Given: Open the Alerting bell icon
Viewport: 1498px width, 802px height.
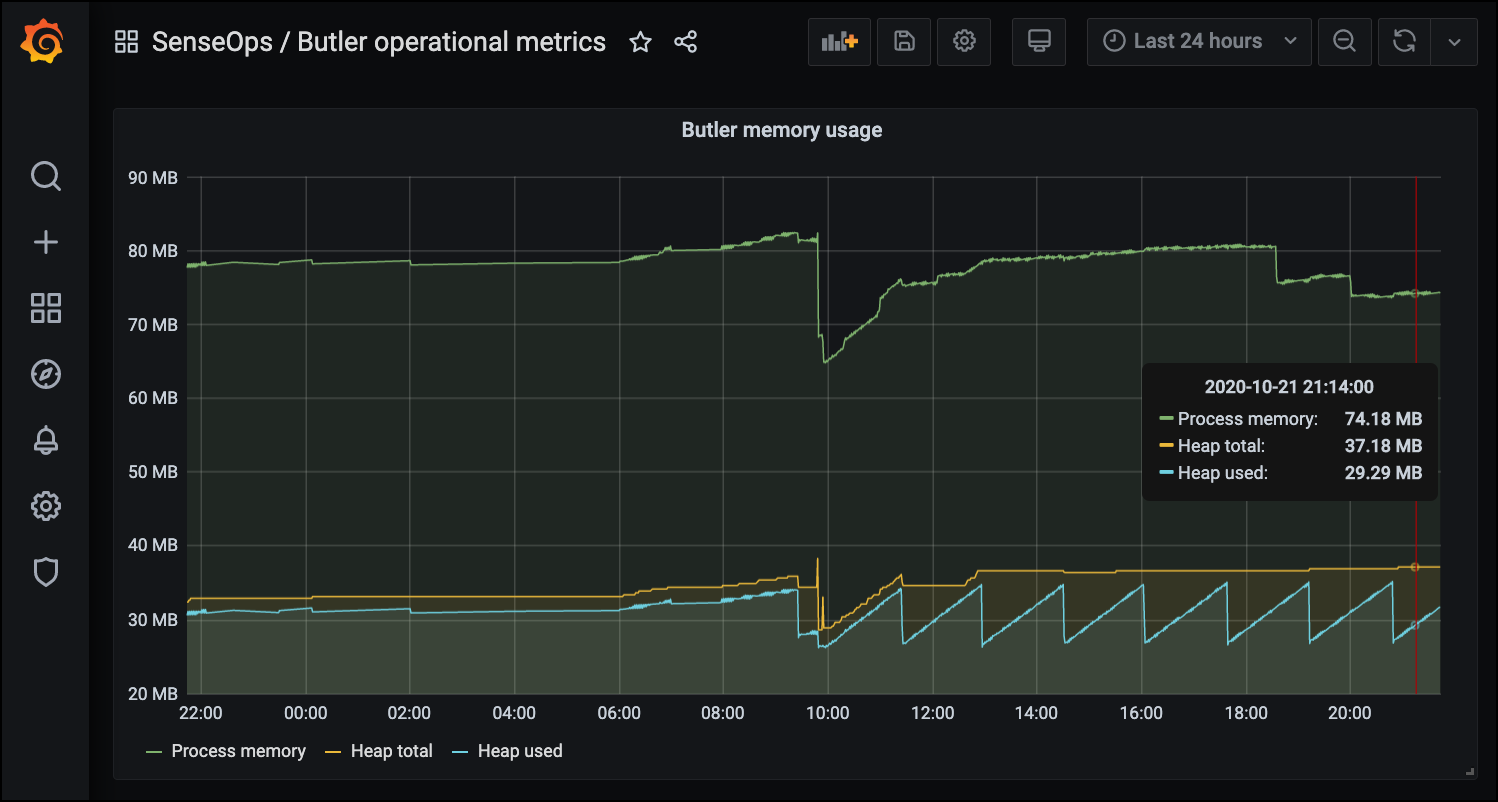Looking at the screenshot, I should tap(46, 440).
